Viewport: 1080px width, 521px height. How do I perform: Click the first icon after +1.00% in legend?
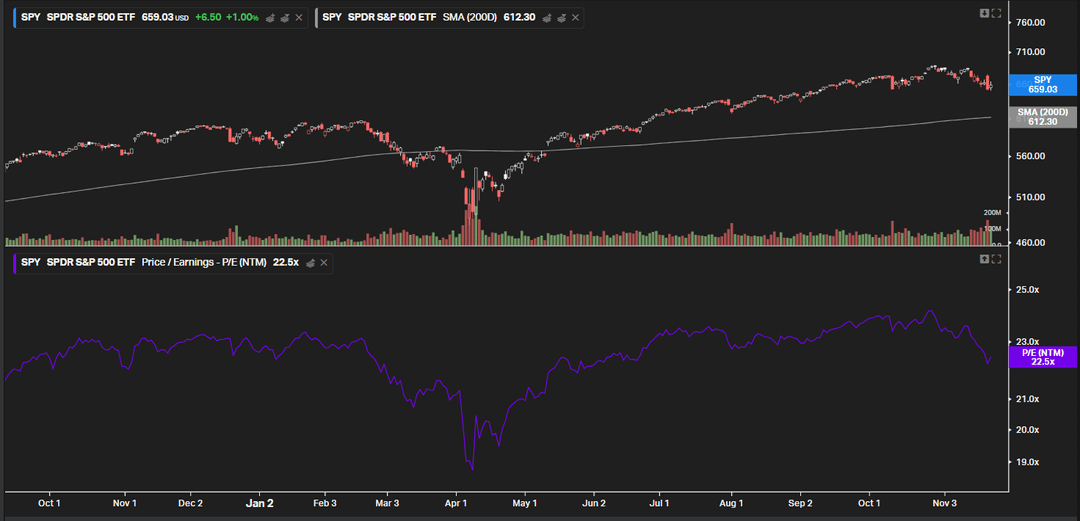pos(270,18)
